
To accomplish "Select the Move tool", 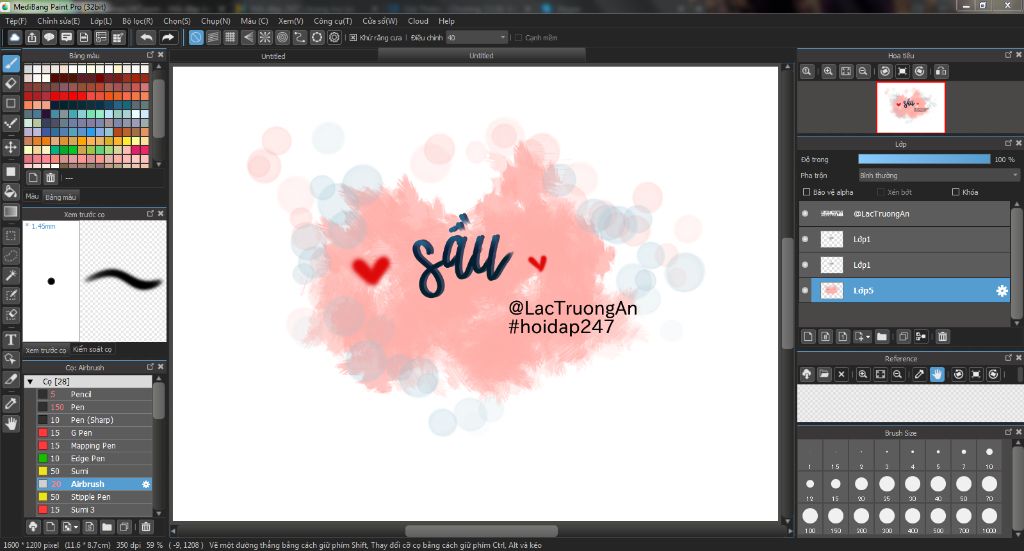I will point(10,148).
